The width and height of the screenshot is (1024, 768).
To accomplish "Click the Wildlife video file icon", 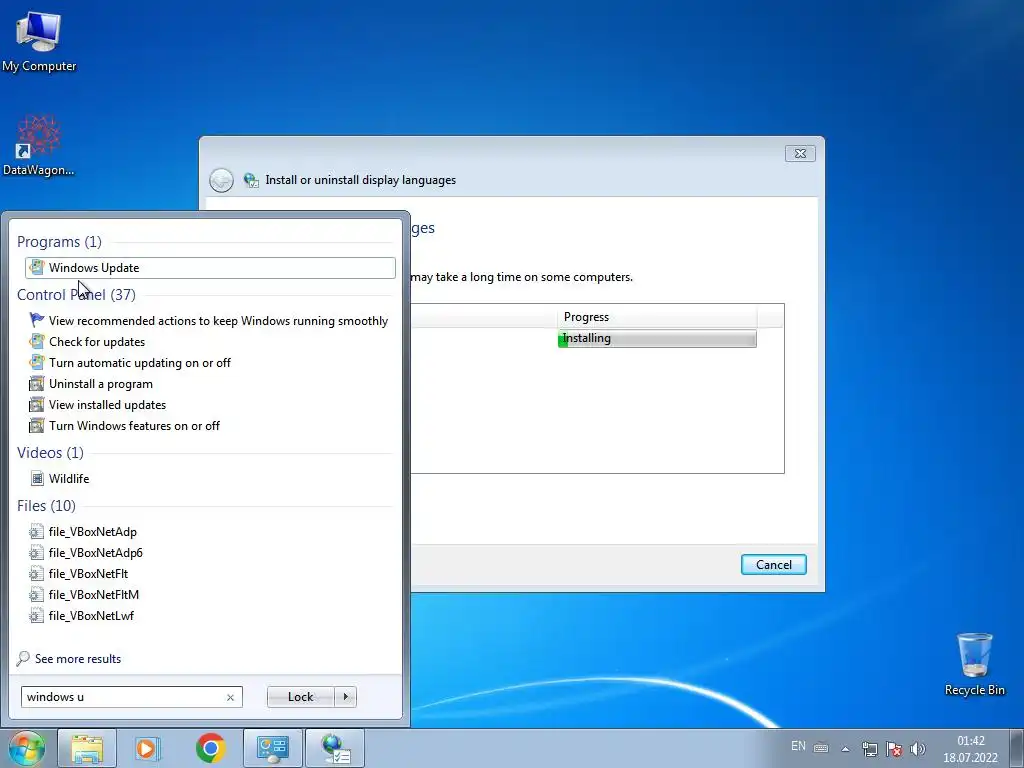I will (37, 479).
